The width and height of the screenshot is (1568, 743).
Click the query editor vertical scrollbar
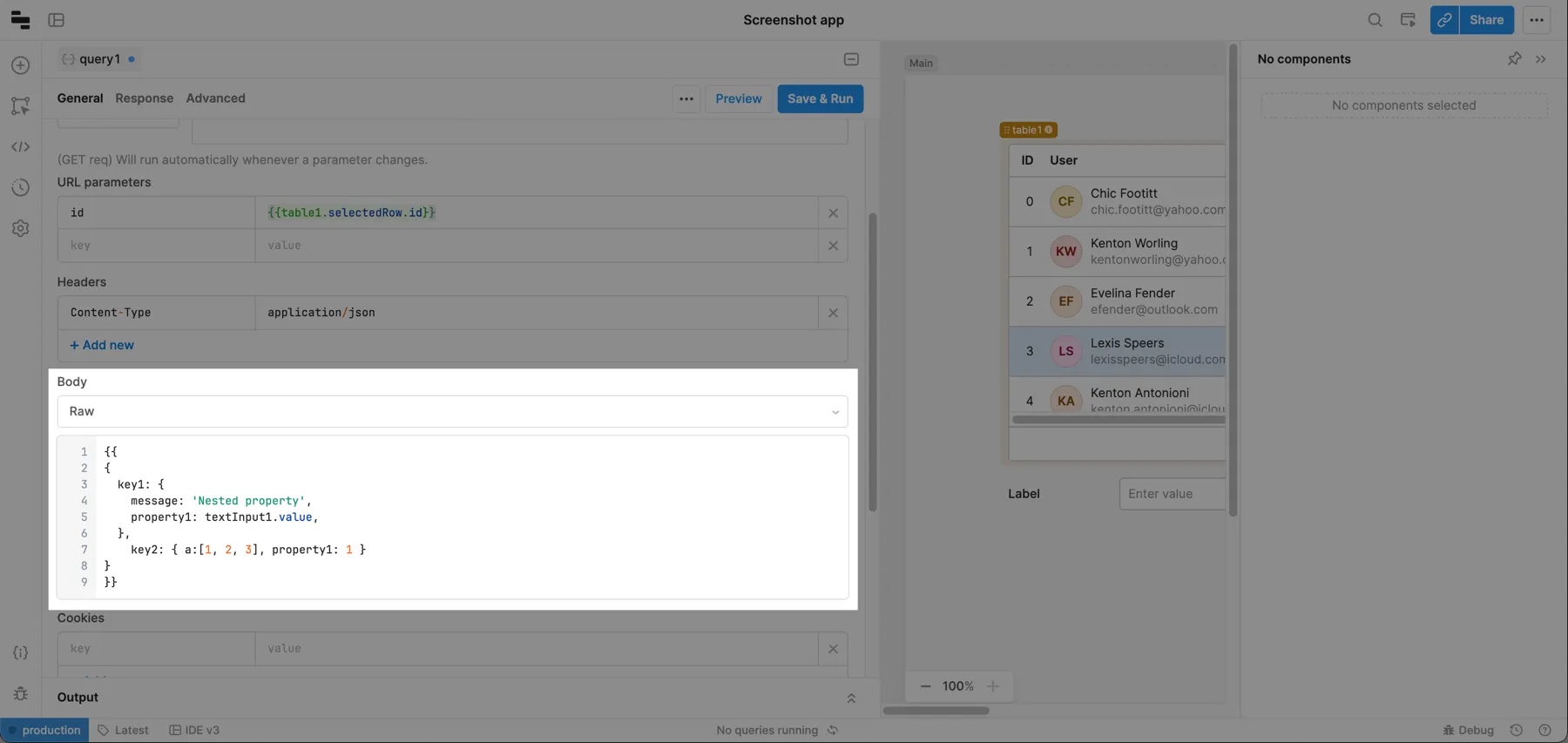coord(872,361)
